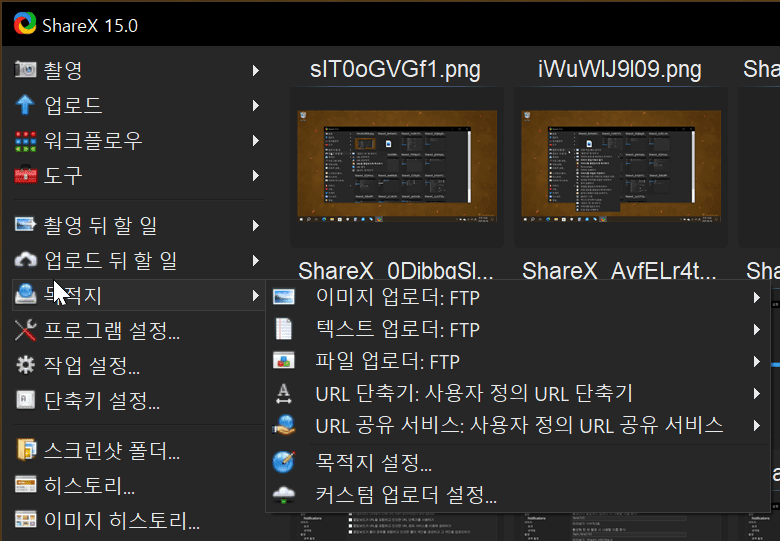Open 단축키 설정... from the sidebar

pos(138,401)
